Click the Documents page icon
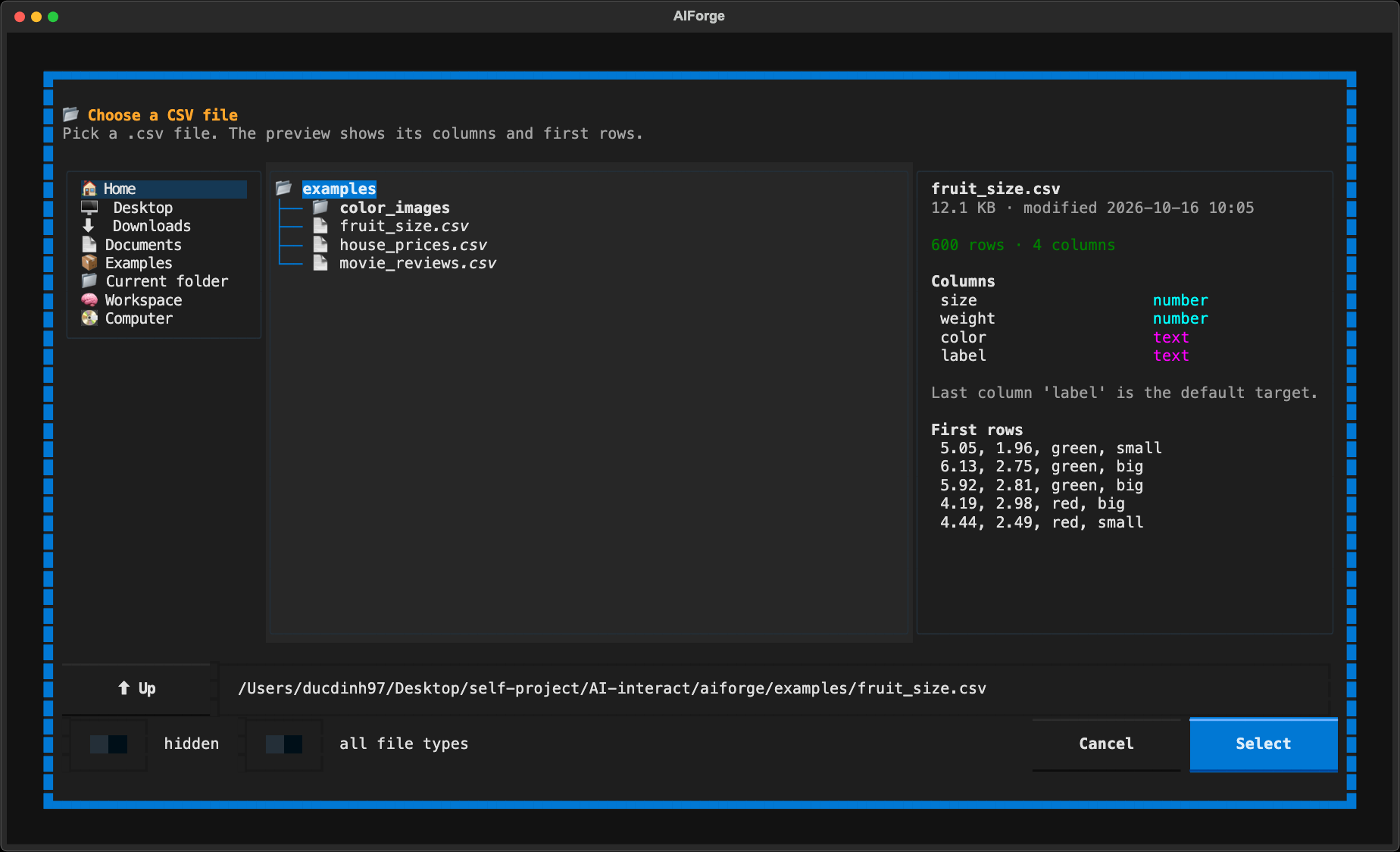 coord(89,244)
